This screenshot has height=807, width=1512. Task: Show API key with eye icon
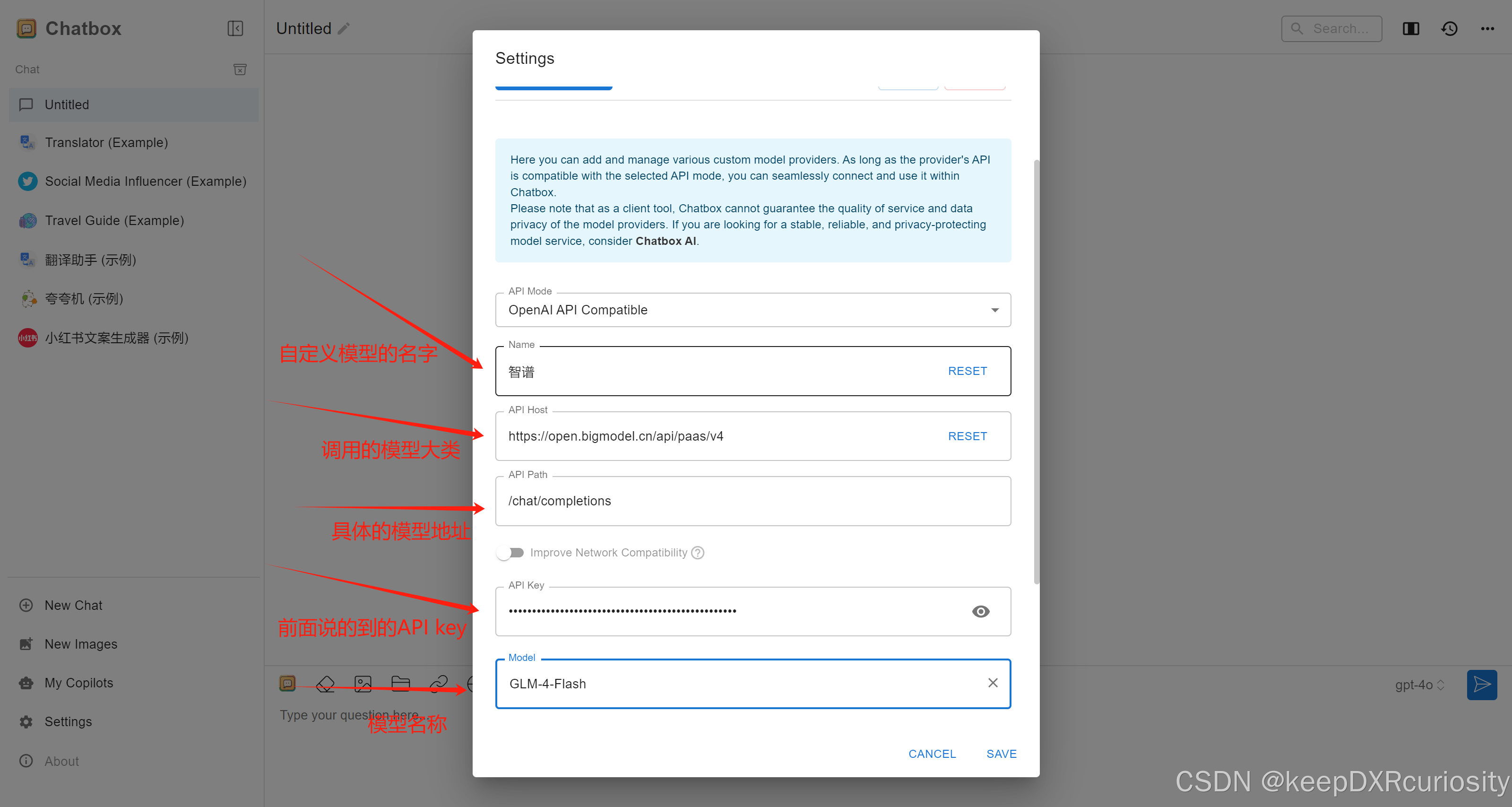click(980, 611)
